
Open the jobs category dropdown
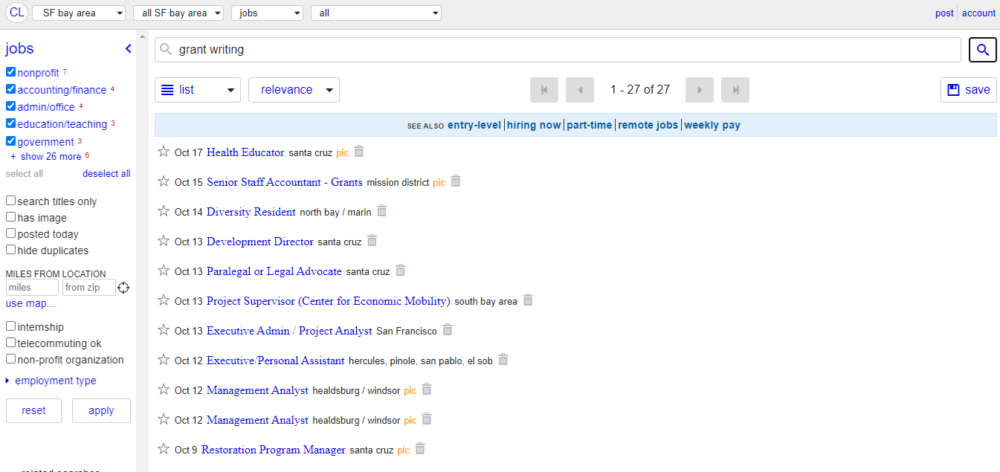268,13
